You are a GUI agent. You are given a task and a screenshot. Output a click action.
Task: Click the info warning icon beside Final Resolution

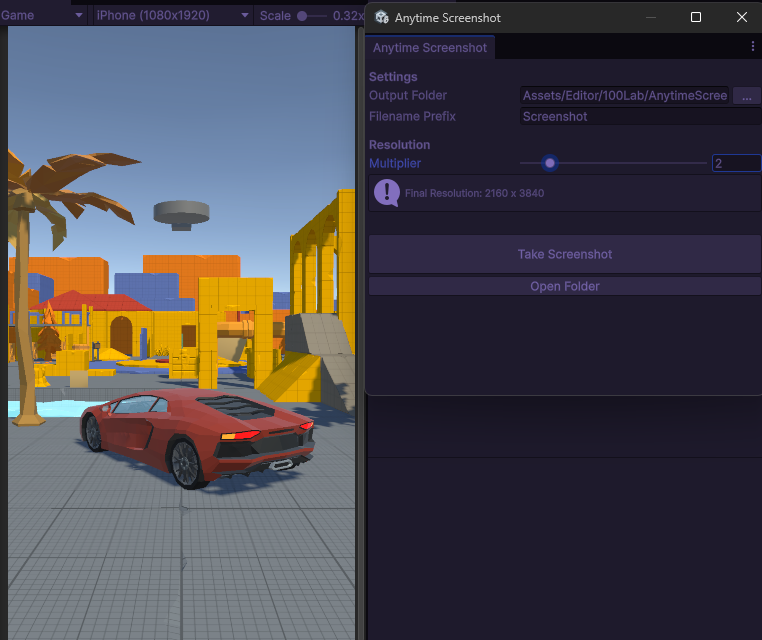[387, 193]
